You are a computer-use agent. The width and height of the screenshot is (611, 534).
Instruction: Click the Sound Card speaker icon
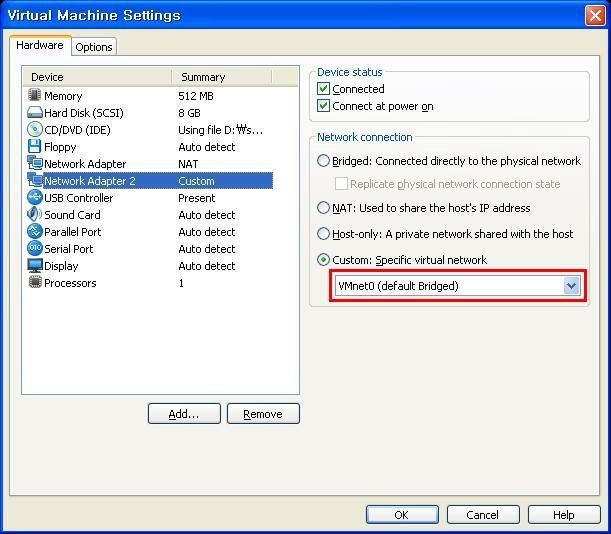tap(35, 214)
